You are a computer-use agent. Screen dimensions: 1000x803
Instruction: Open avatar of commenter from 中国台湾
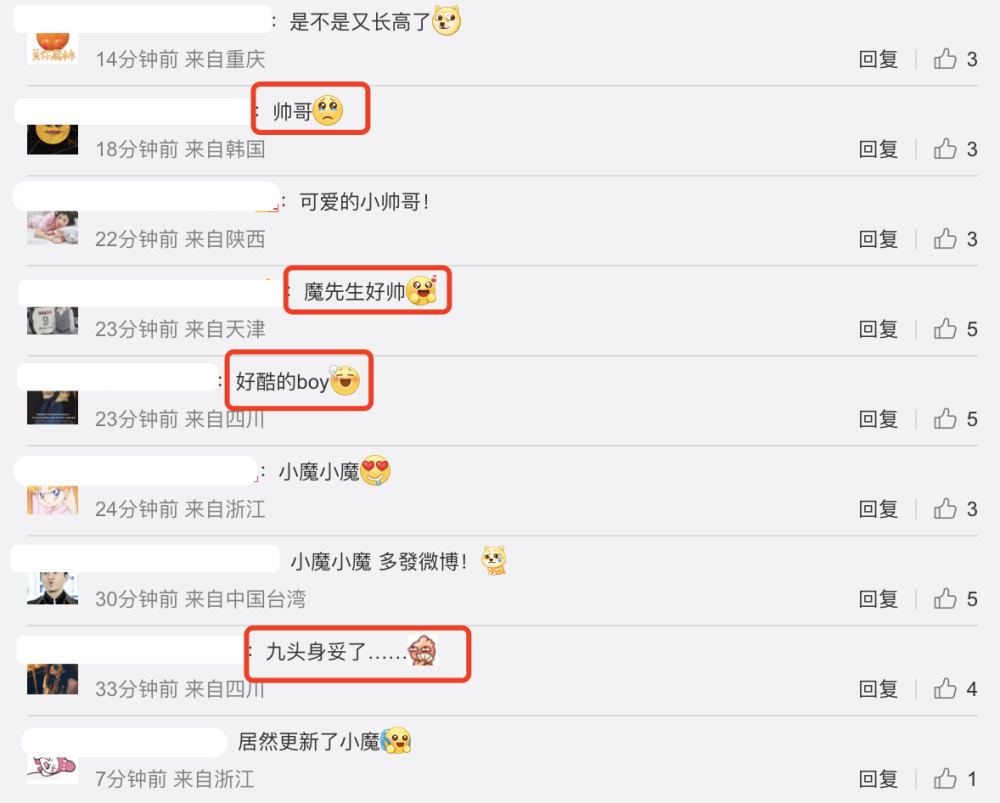pos(52,588)
